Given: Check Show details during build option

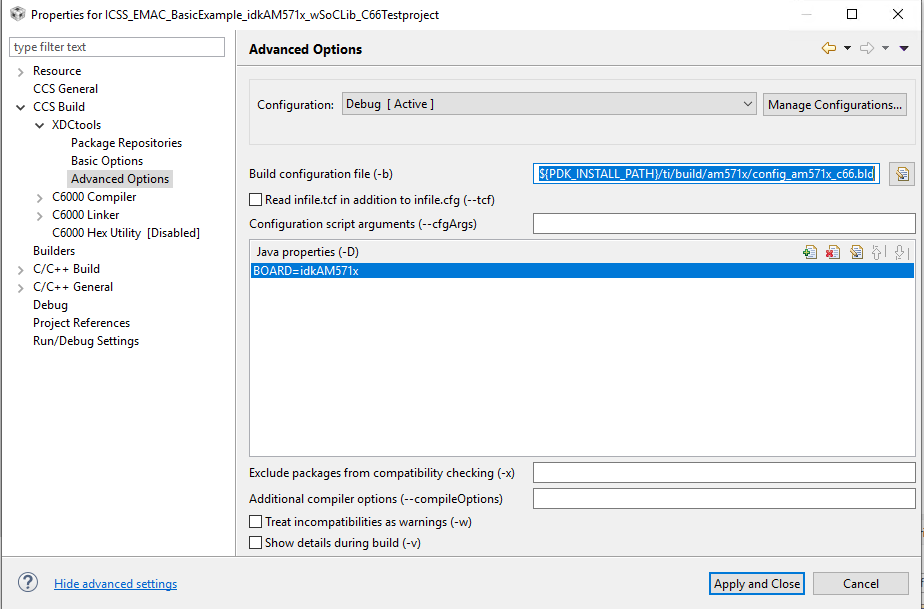Looking at the screenshot, I should point(256,543).
